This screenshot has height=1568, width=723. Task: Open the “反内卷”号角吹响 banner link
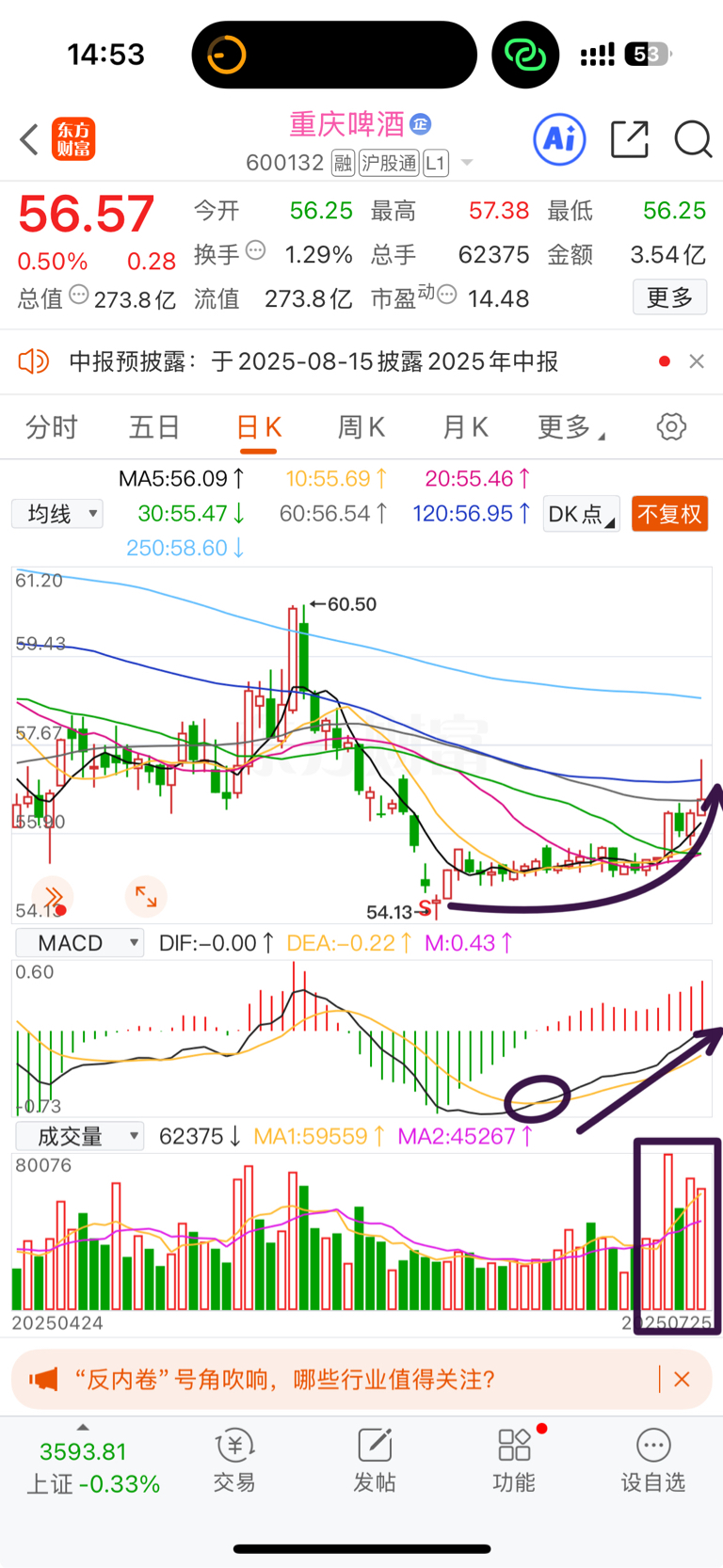click(283, 1380)
